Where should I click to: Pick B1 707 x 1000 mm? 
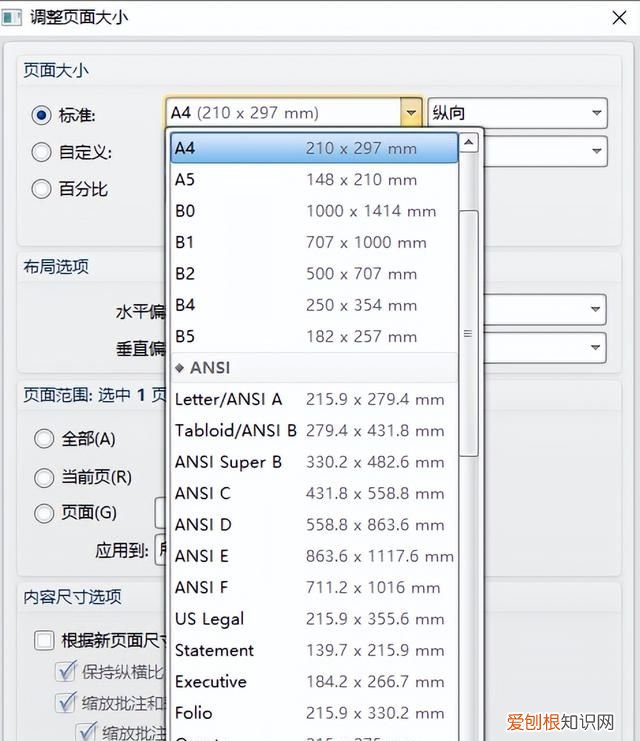314,242
